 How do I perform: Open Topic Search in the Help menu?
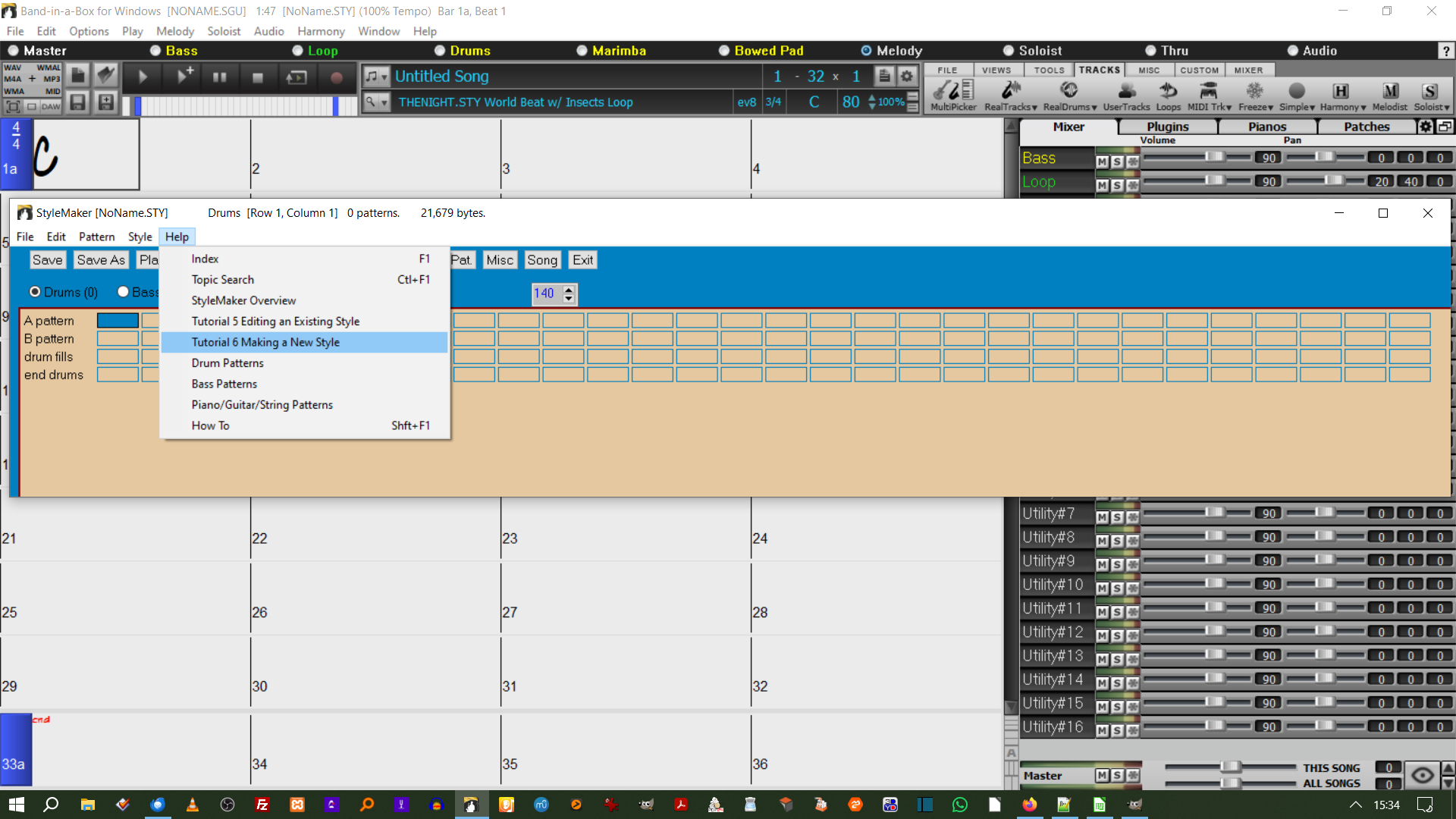tap(304, 279)
